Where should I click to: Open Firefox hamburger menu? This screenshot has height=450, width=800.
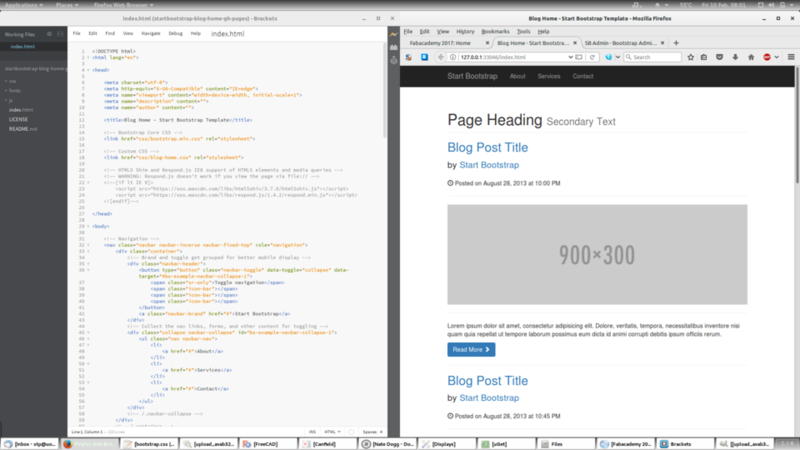click(791, 57)
